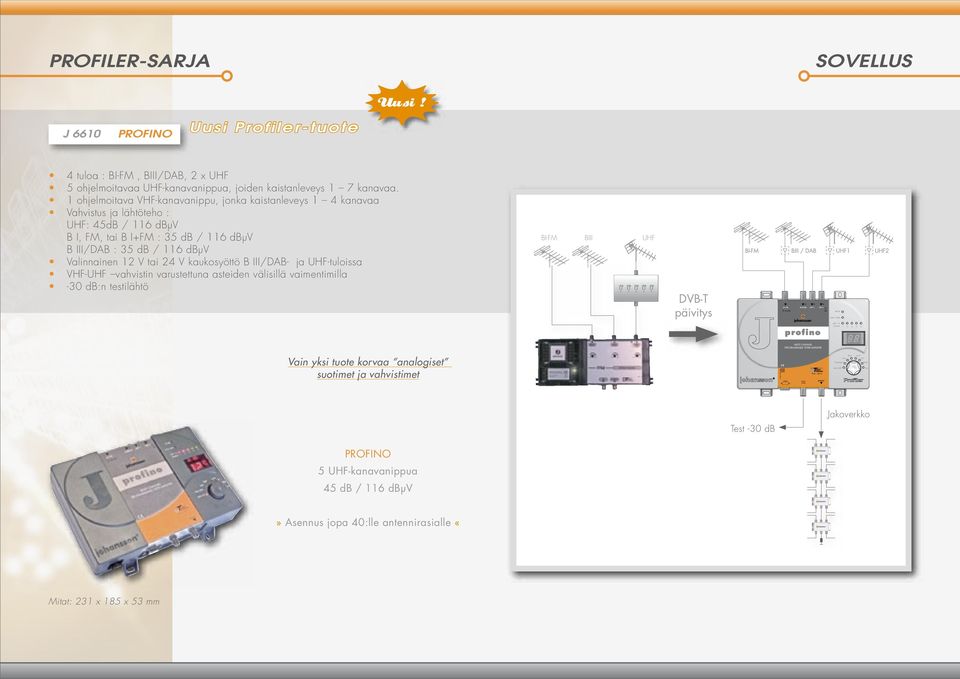The height and width of the screenshot is (679, 960).
Task: Click the "Uusi Profiler-tuote" title text
Action: [274, 127]
